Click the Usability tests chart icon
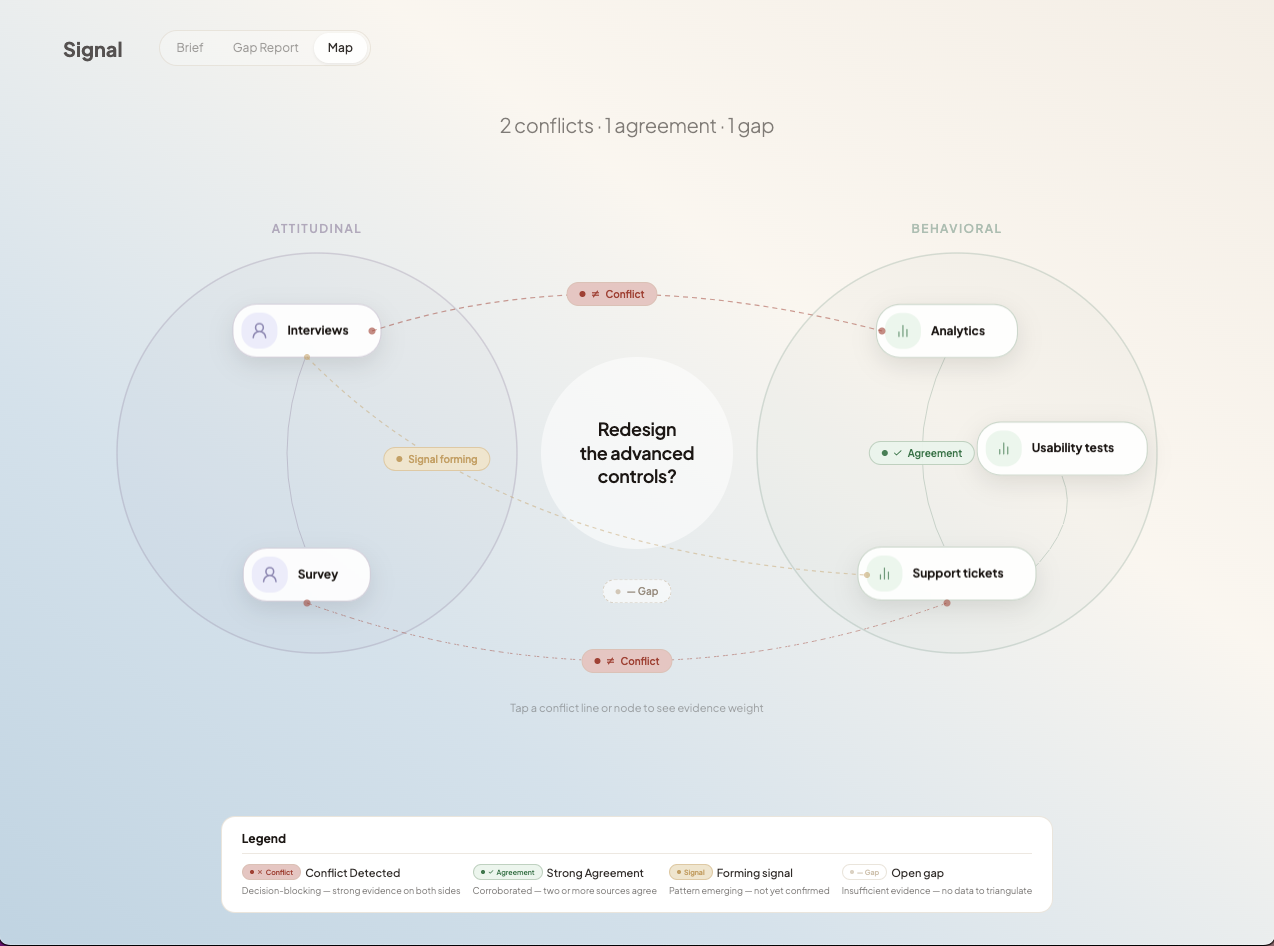Screen dimensions: 1274x946 pos(1003,448)
